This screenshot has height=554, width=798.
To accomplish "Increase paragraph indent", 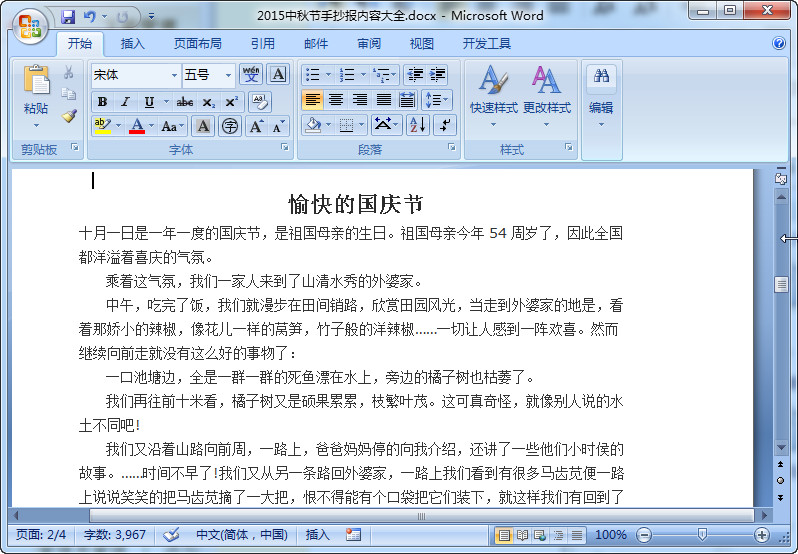I will coord(438,75).
